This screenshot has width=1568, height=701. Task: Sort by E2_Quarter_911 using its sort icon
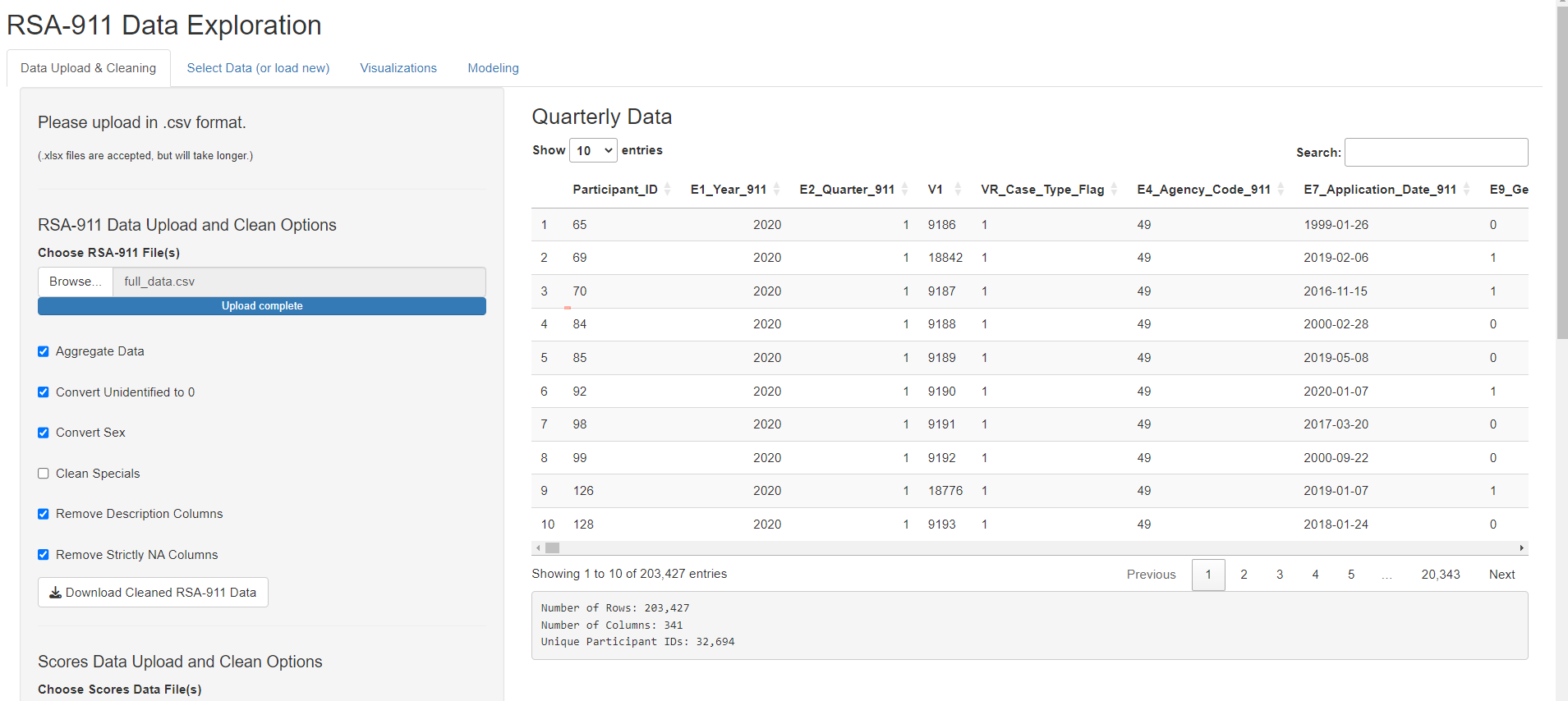pos(904,190)
